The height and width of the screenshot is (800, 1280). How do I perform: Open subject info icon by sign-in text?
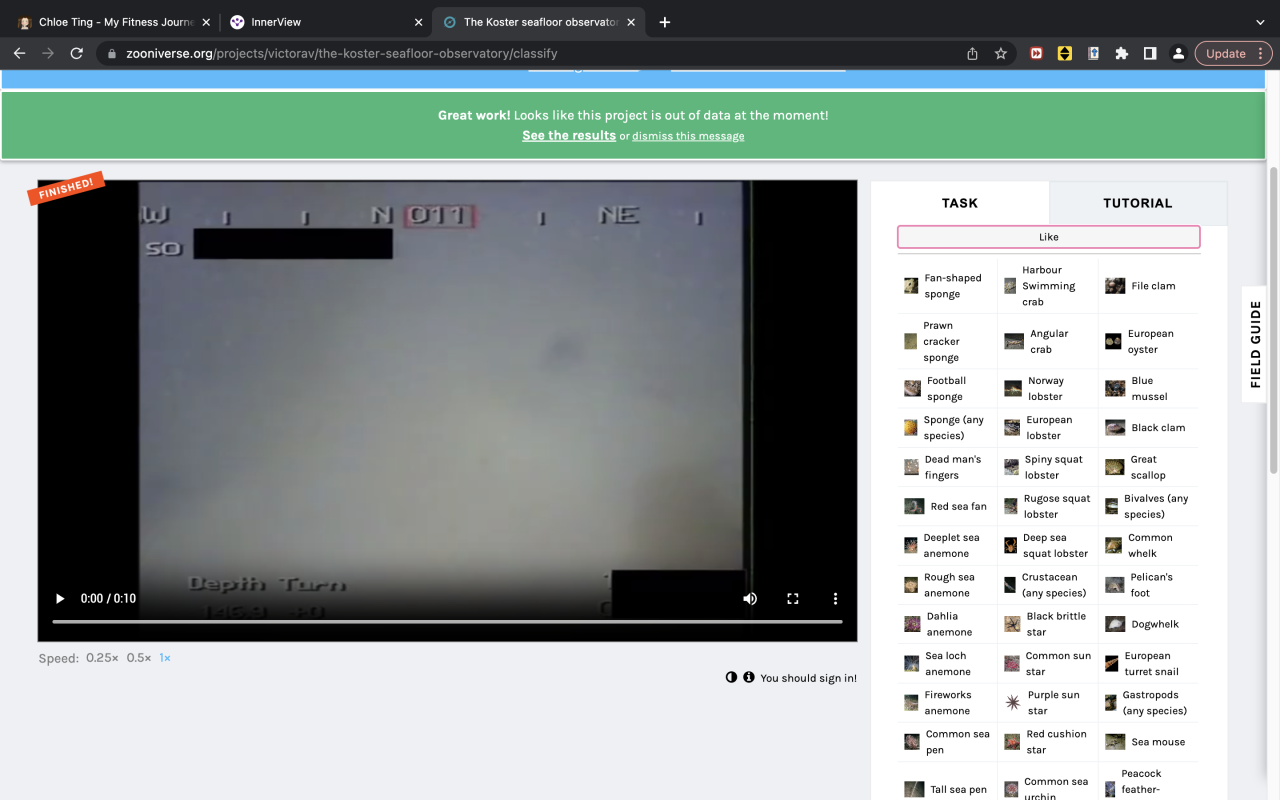(x=748, y=677)
